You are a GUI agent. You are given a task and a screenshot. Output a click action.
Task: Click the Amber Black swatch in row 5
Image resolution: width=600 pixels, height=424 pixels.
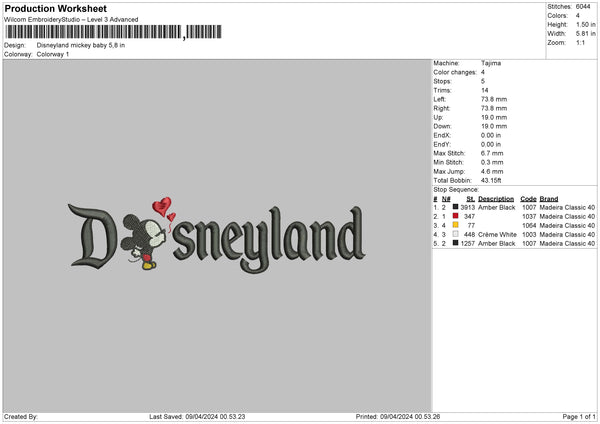click(455, 243)
